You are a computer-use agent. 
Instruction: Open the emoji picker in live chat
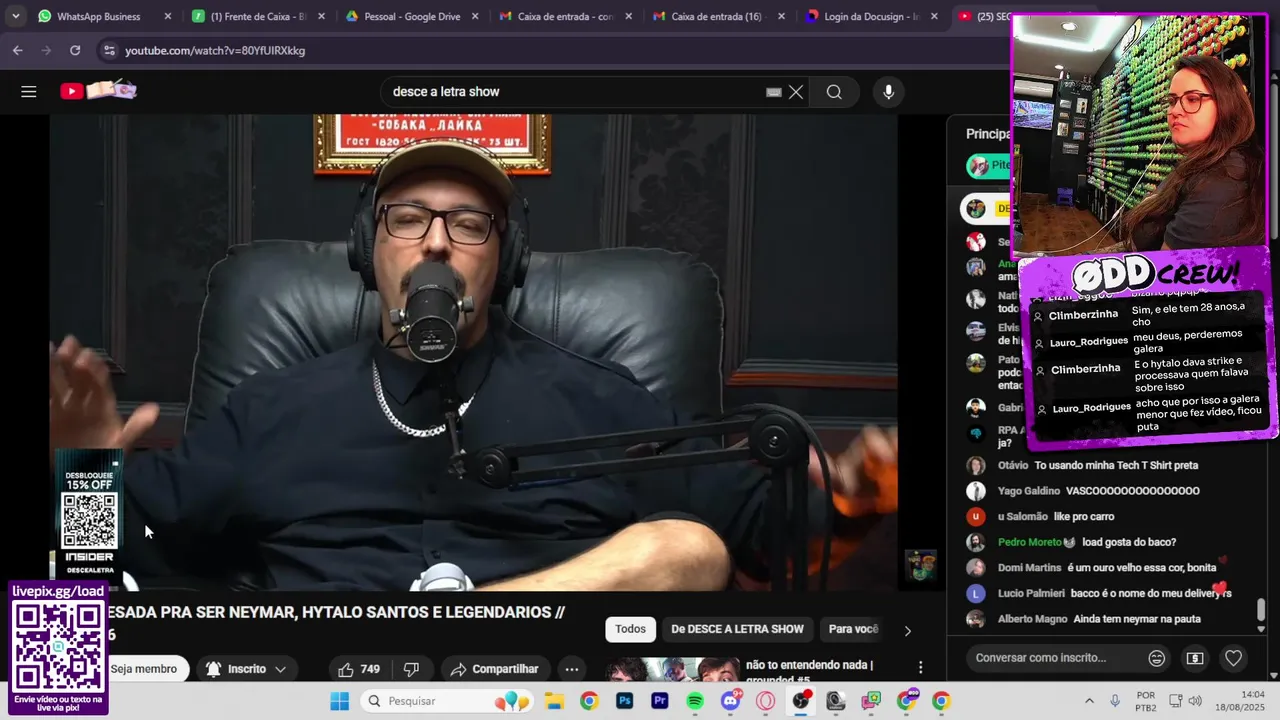tap(1156, 658)
